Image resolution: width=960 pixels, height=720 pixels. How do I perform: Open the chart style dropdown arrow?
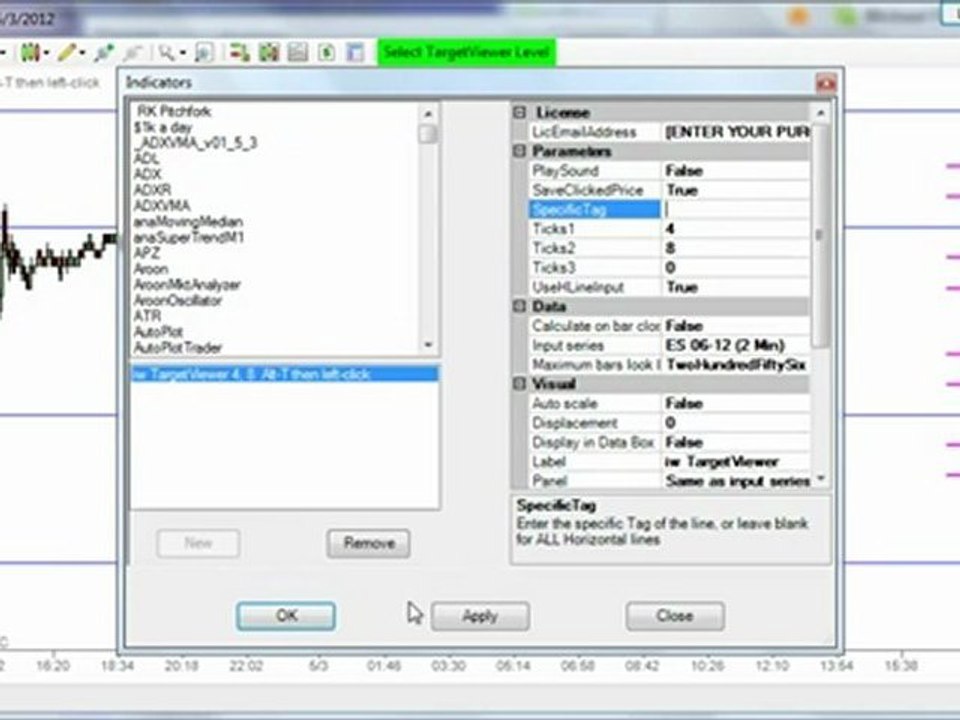[47, 54]
